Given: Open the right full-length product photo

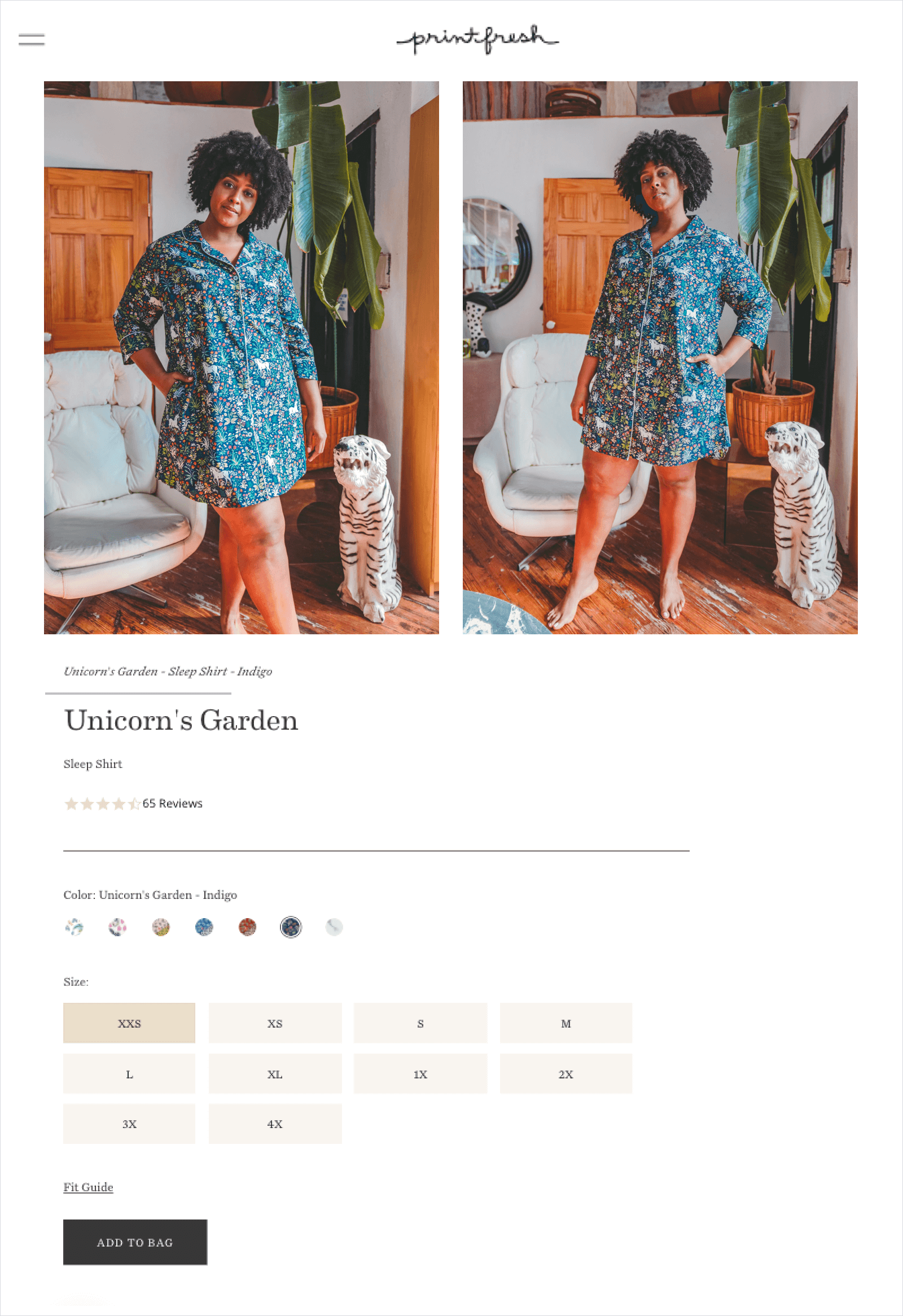Looking at the screenshot, I should 660,357.
